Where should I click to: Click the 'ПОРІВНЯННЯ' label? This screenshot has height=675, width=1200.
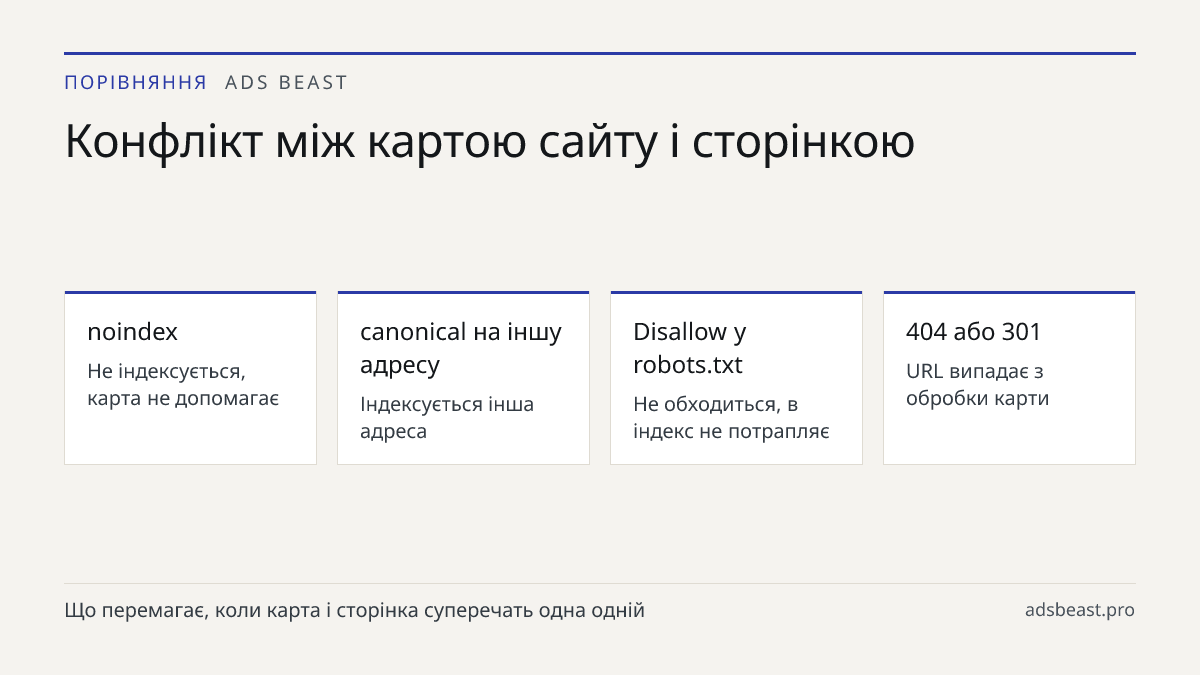coord(136,83)
